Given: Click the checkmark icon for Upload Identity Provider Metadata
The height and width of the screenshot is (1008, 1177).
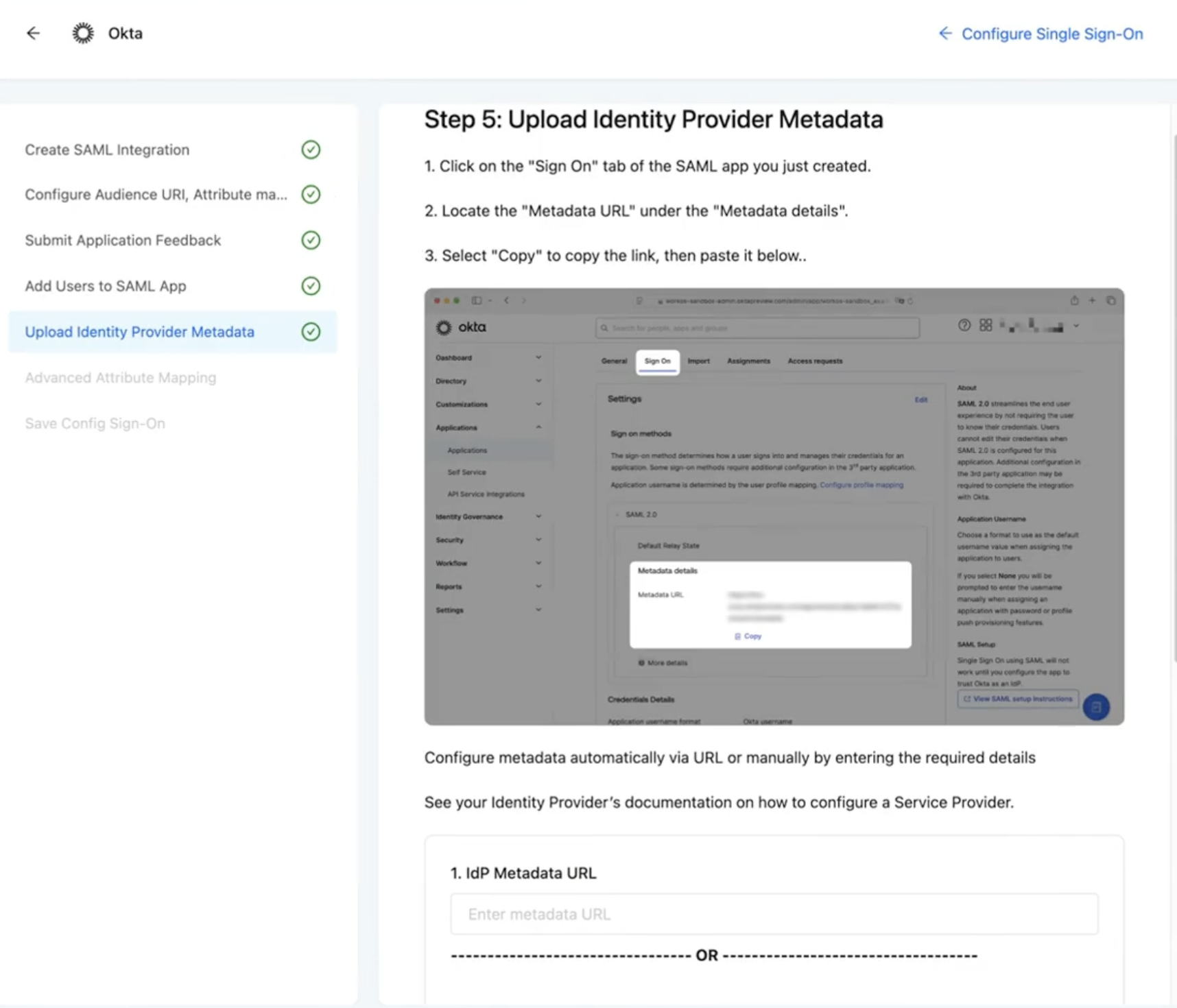Looking at the screenshot, I should 311,332.
